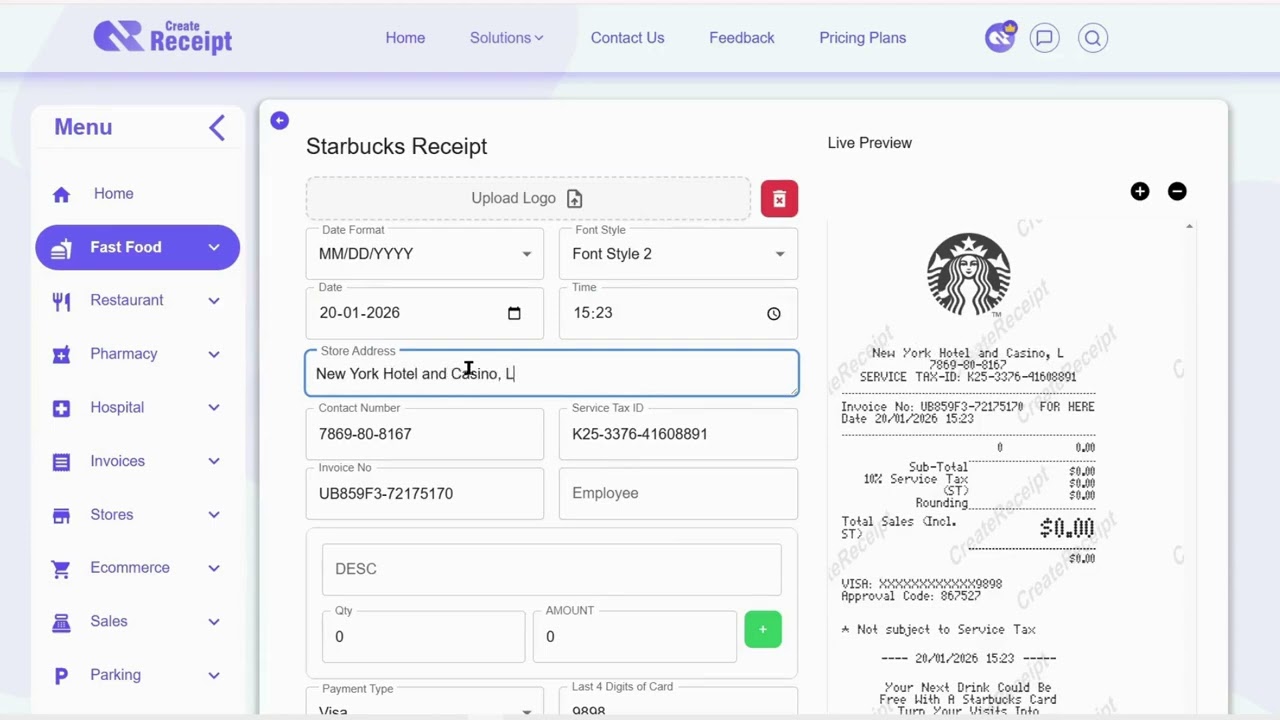The image size is (1280, 720).
Task: Expand the Invoices chevron
Action: [214, 461]
